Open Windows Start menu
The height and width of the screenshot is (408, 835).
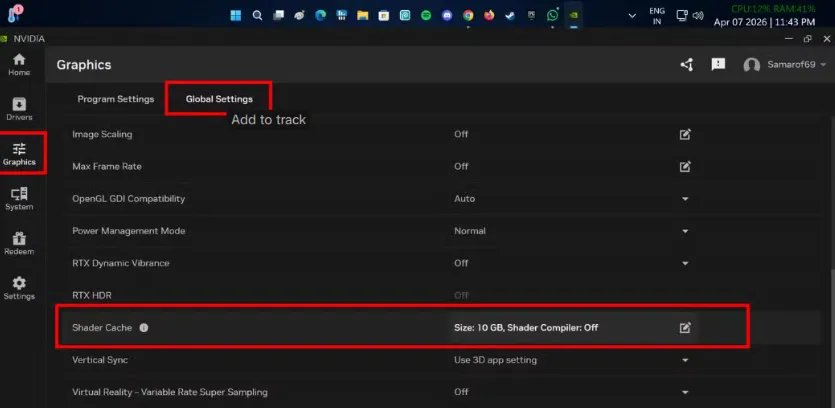236,15
